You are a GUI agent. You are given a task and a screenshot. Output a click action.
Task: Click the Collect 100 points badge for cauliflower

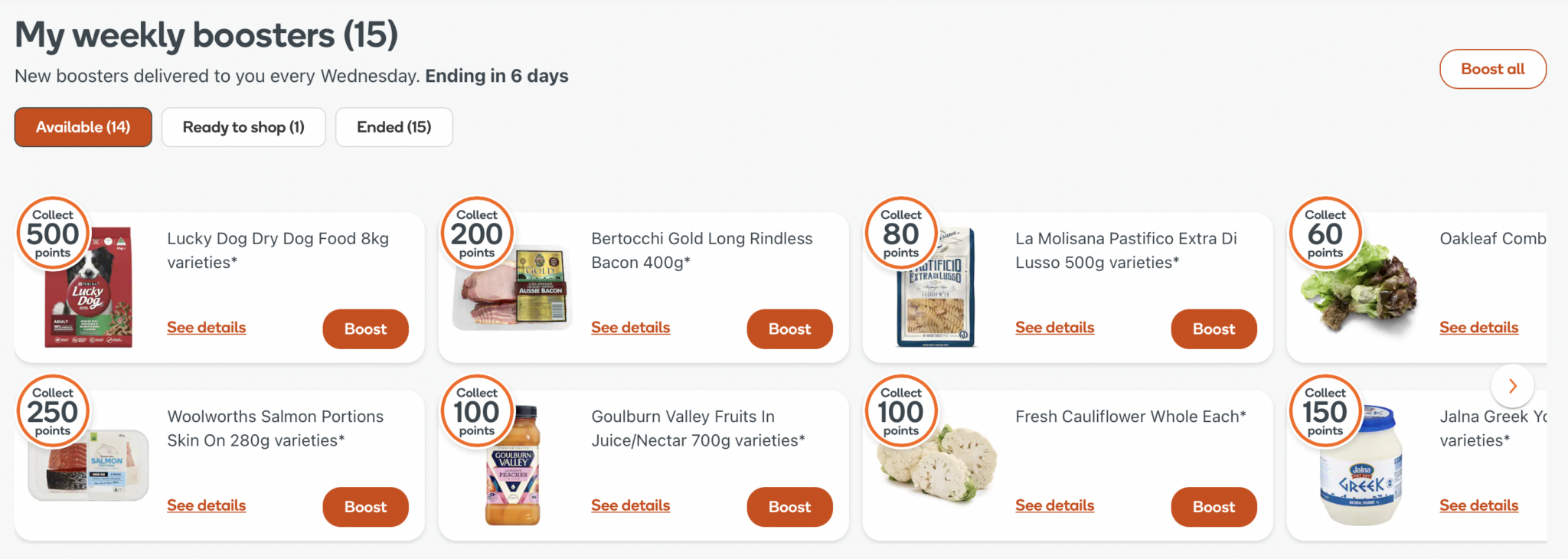tap(900, 411)
